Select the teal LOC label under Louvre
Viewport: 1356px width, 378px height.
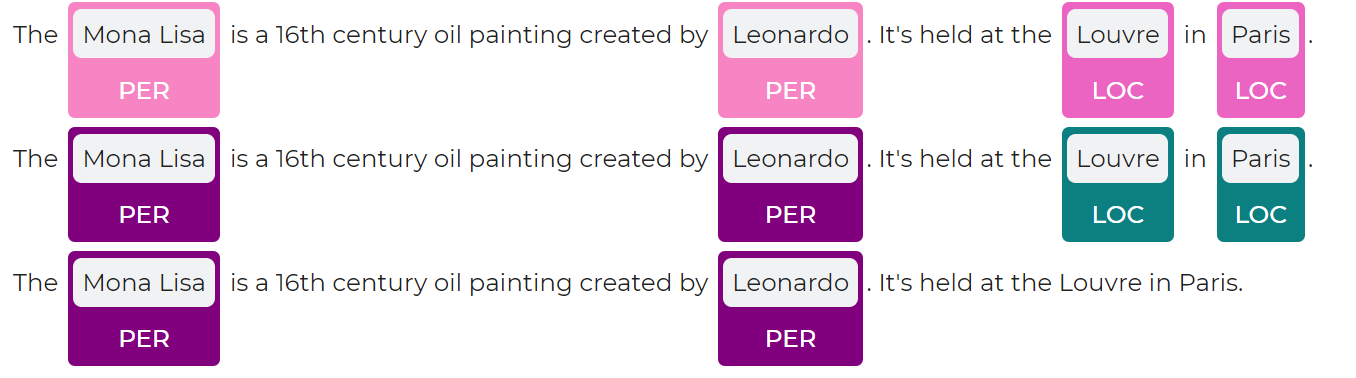1118,215
